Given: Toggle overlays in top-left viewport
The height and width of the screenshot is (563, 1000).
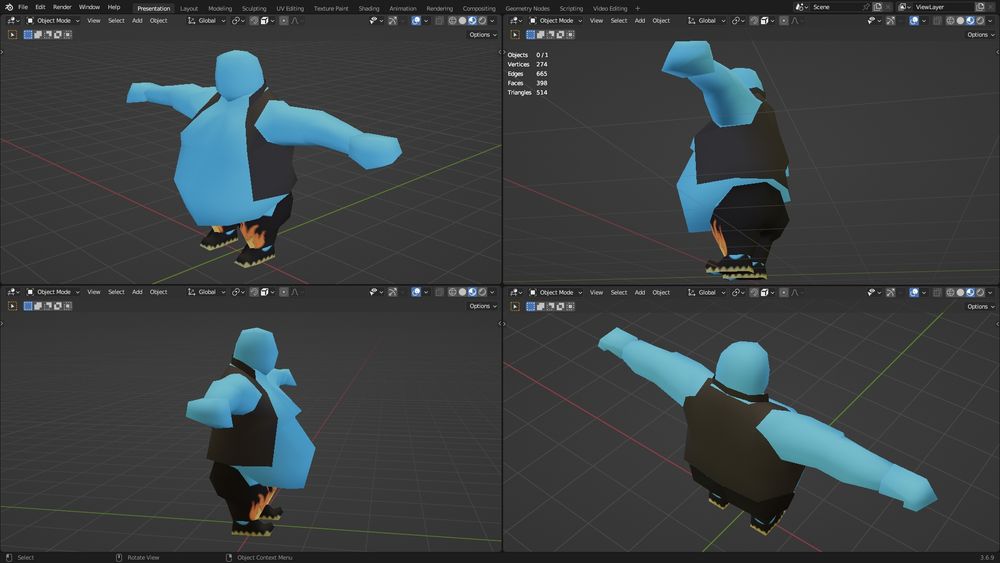Looking at the screenshot, I should [416, 21].
